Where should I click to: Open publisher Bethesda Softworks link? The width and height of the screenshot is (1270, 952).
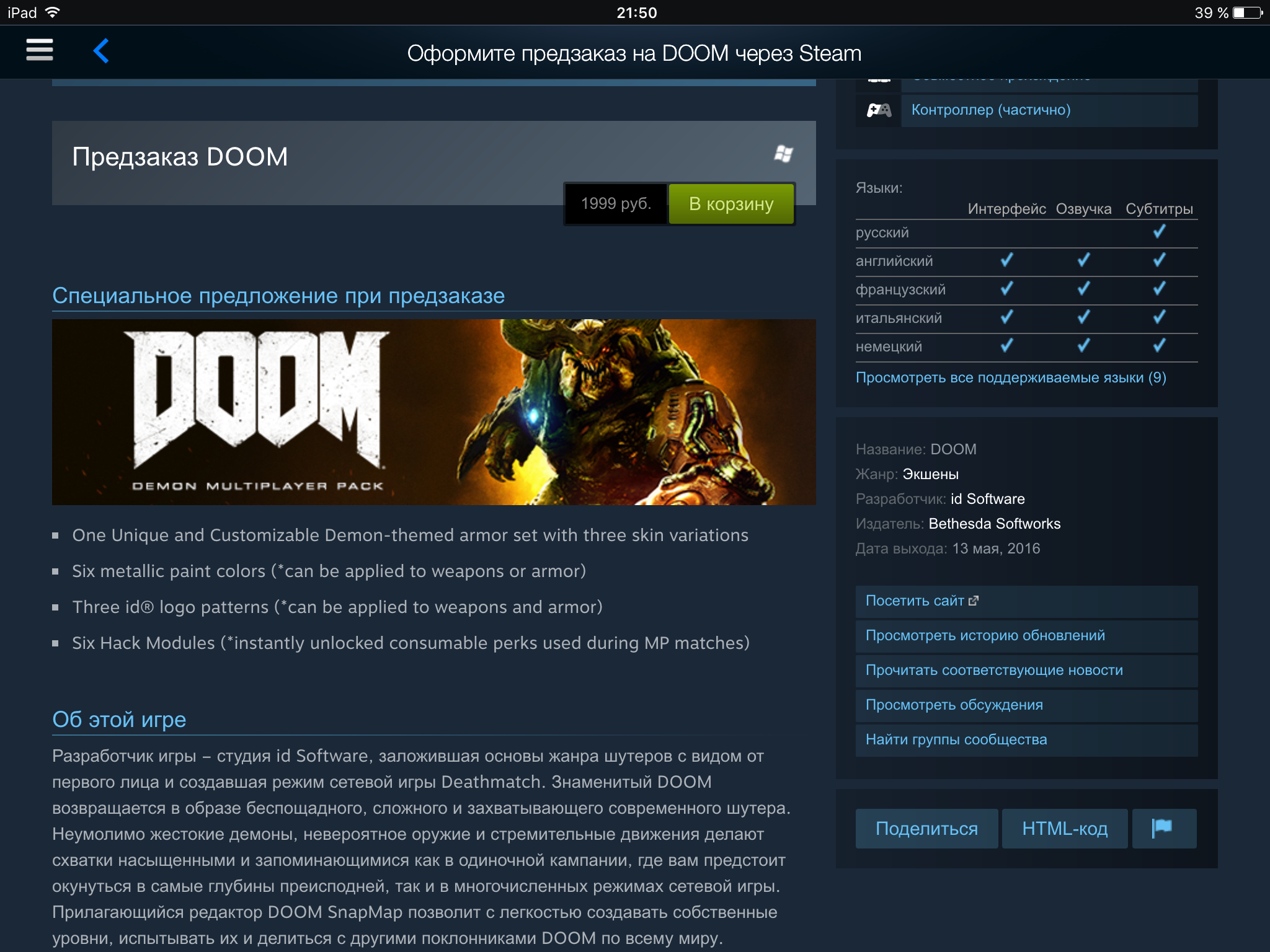coord(994,524)
